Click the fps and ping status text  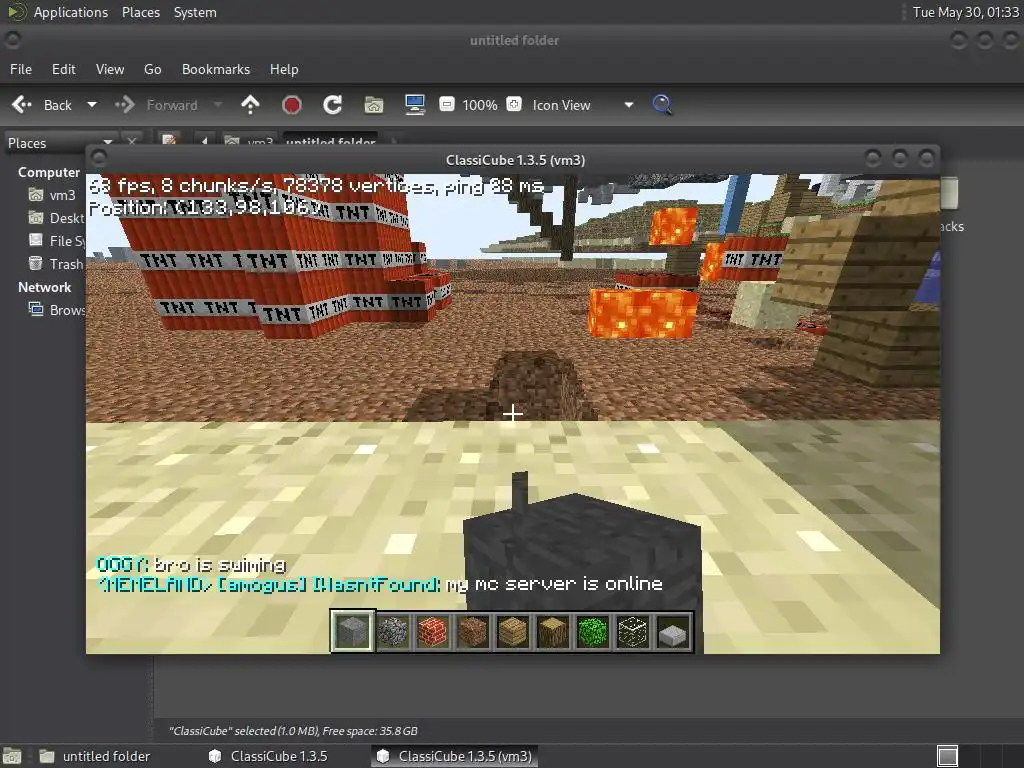click(x=316, y=186)
